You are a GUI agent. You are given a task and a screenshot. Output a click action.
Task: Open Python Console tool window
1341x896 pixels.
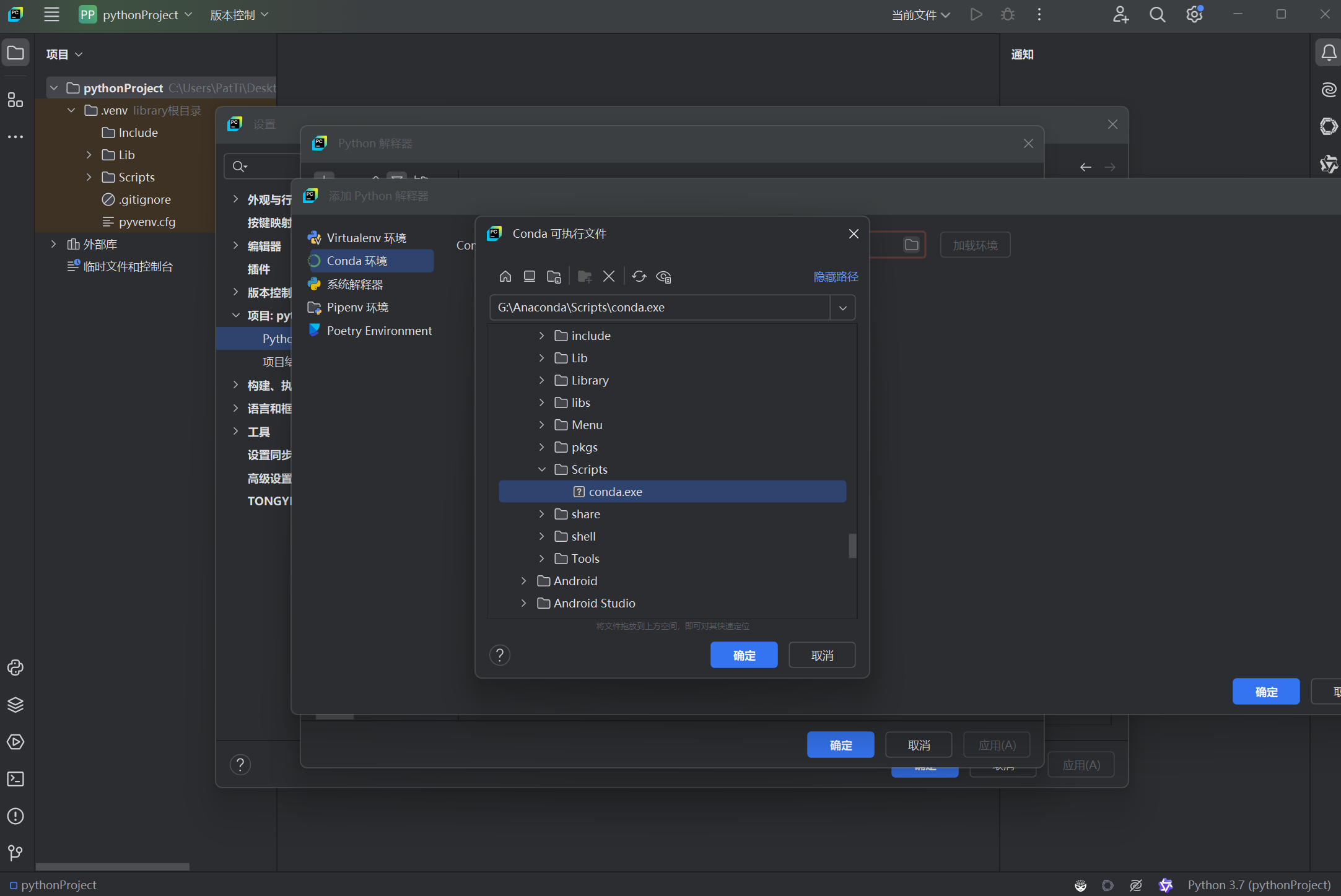coord(15,668)
